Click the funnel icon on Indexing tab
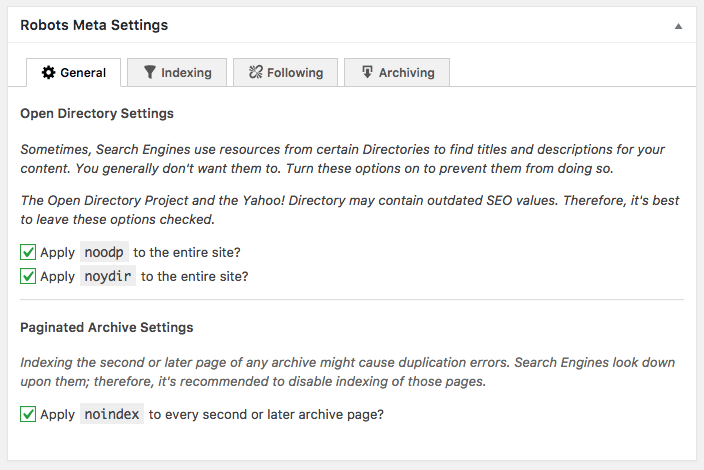Viewport: 704px width, 470px height. click(x=150, y=72)
